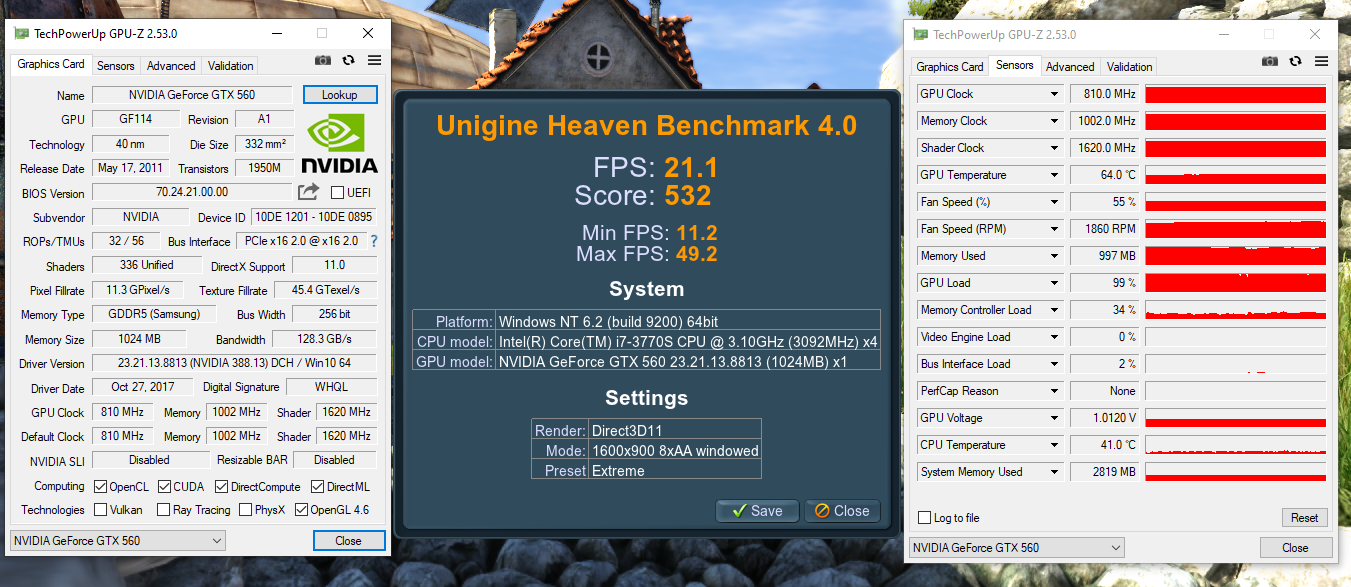
Task: Refresh icon in the Graphics Card GPU-Z window
Action: (349, 61)
